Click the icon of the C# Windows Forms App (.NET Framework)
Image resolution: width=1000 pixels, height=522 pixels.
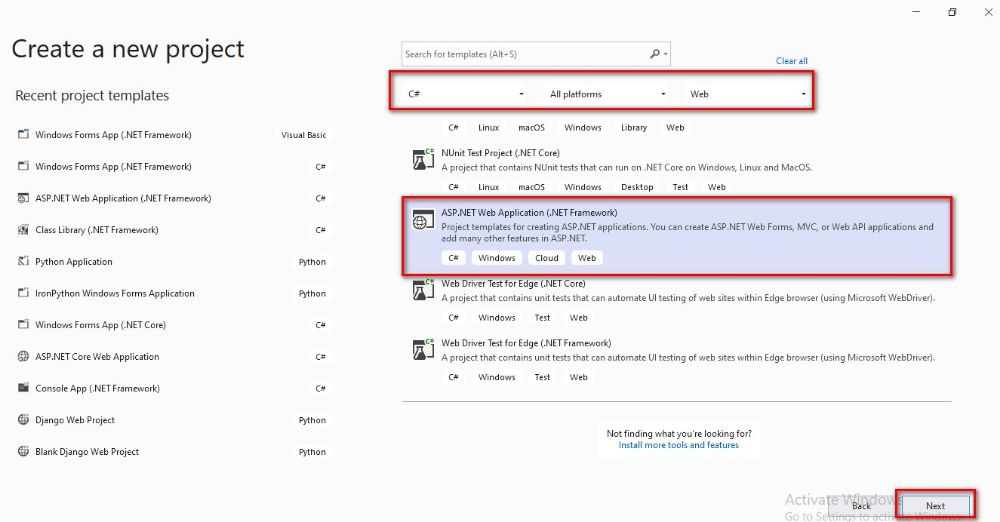[x=24, y=166]
